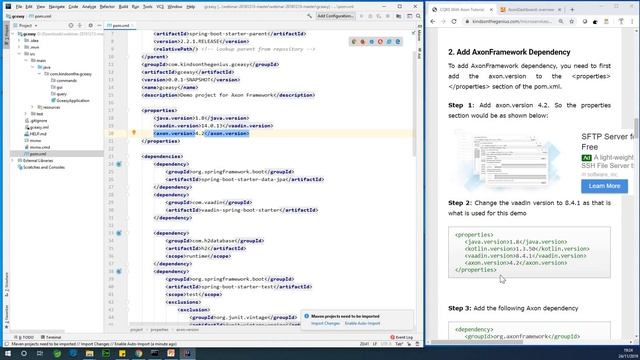The height and width of the screenshot is (360, 640).
Task: Collapse the com.kindsonthe.gceasy package
Action: (39, 74)
